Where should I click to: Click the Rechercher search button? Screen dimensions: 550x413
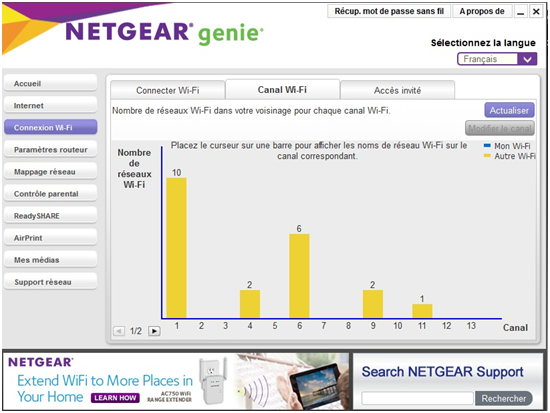pyautogui.click(x=503, y=398)
